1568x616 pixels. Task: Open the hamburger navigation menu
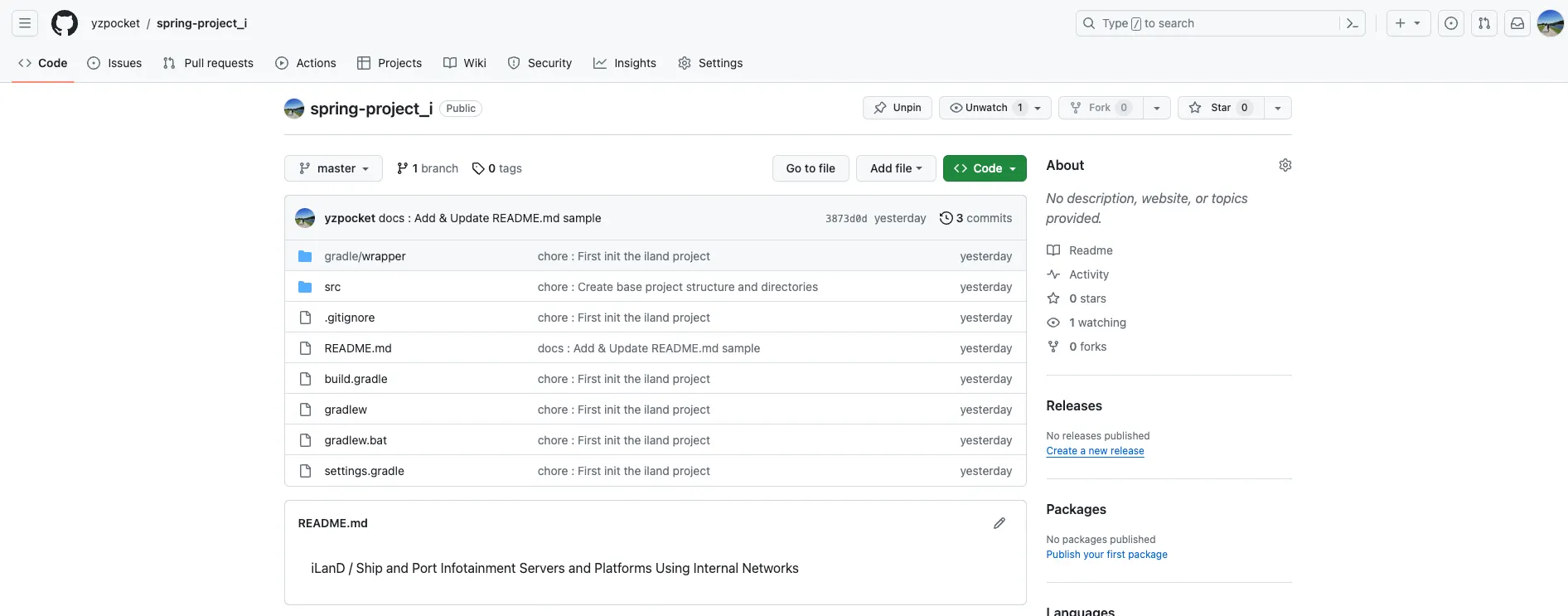pos(25,23)
